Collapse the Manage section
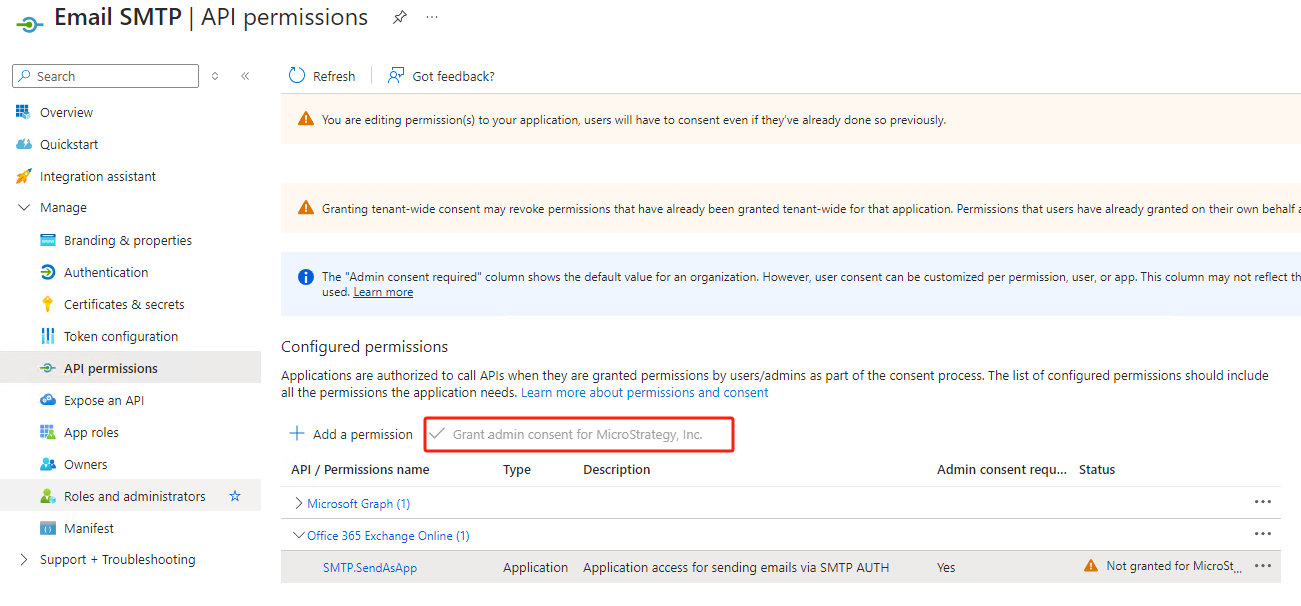Image resolution: width=1301 pixels, height=606 pixels. pyautogui.click(x=25, y=207)
